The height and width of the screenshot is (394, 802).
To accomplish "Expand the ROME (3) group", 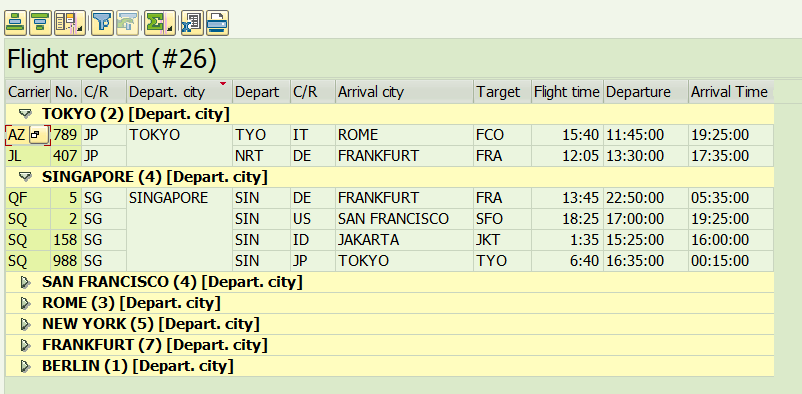I will (x=25, y=303).
